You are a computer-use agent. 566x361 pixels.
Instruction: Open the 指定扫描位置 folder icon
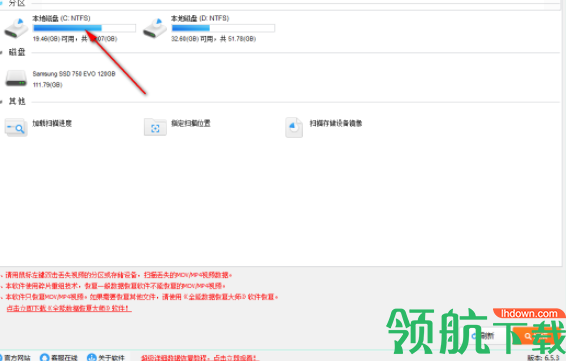tap(155, 127)
